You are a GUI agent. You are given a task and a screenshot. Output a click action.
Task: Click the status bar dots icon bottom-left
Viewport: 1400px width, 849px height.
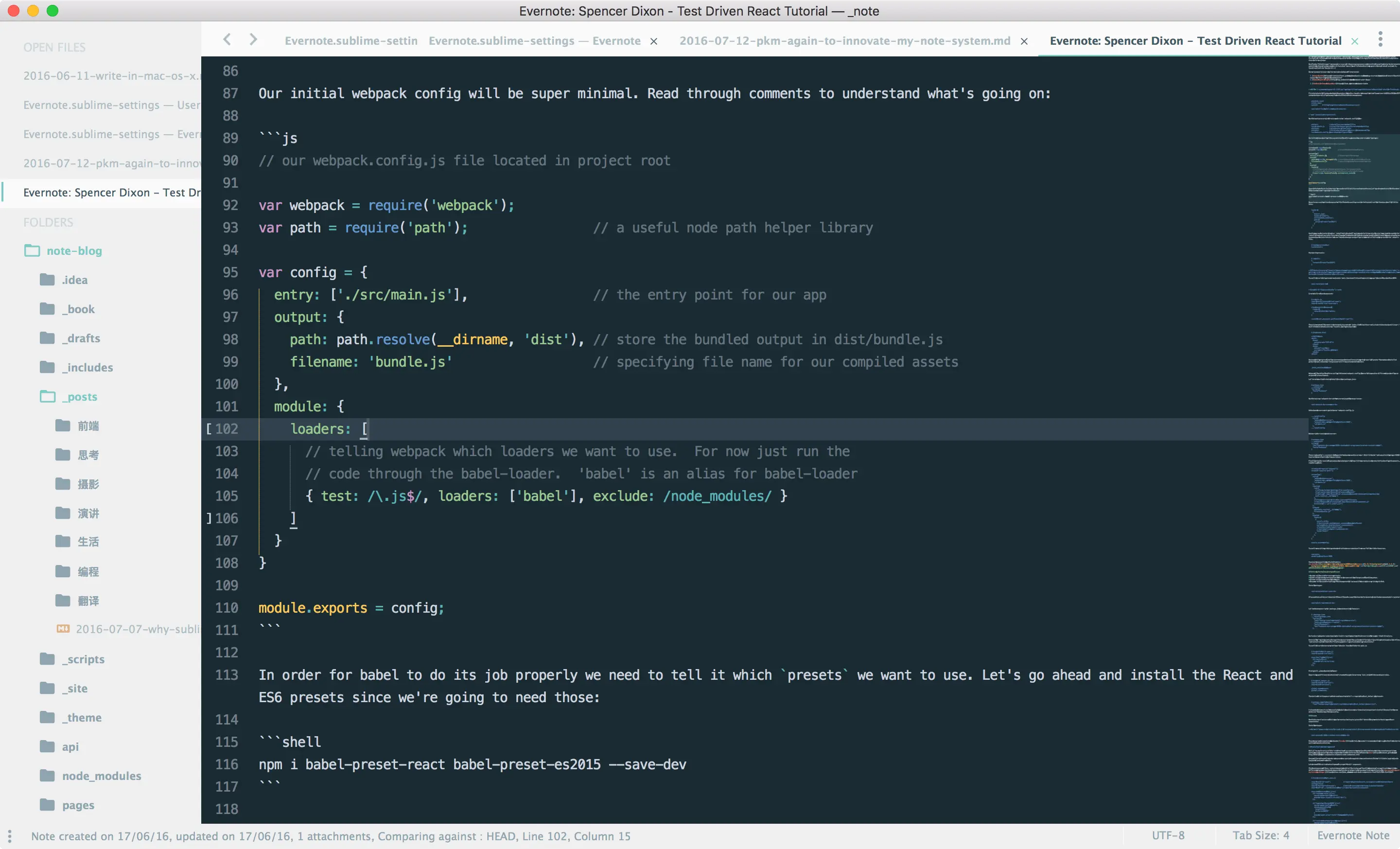tap(10, 836)
